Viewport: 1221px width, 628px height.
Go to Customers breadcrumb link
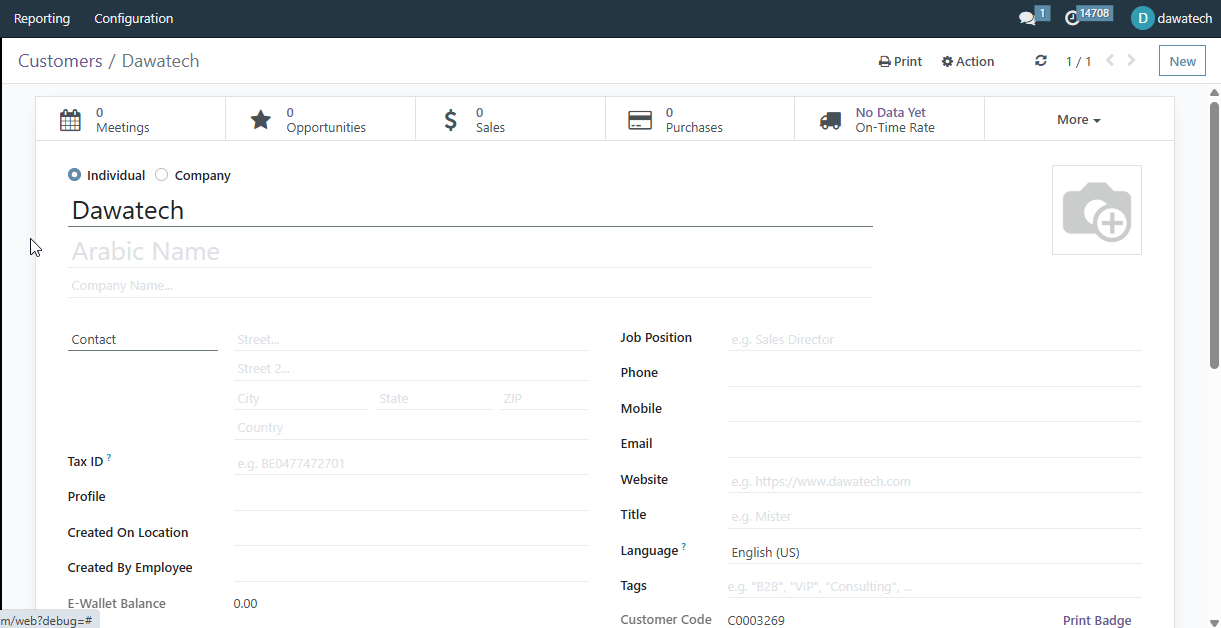coord(60,61)
